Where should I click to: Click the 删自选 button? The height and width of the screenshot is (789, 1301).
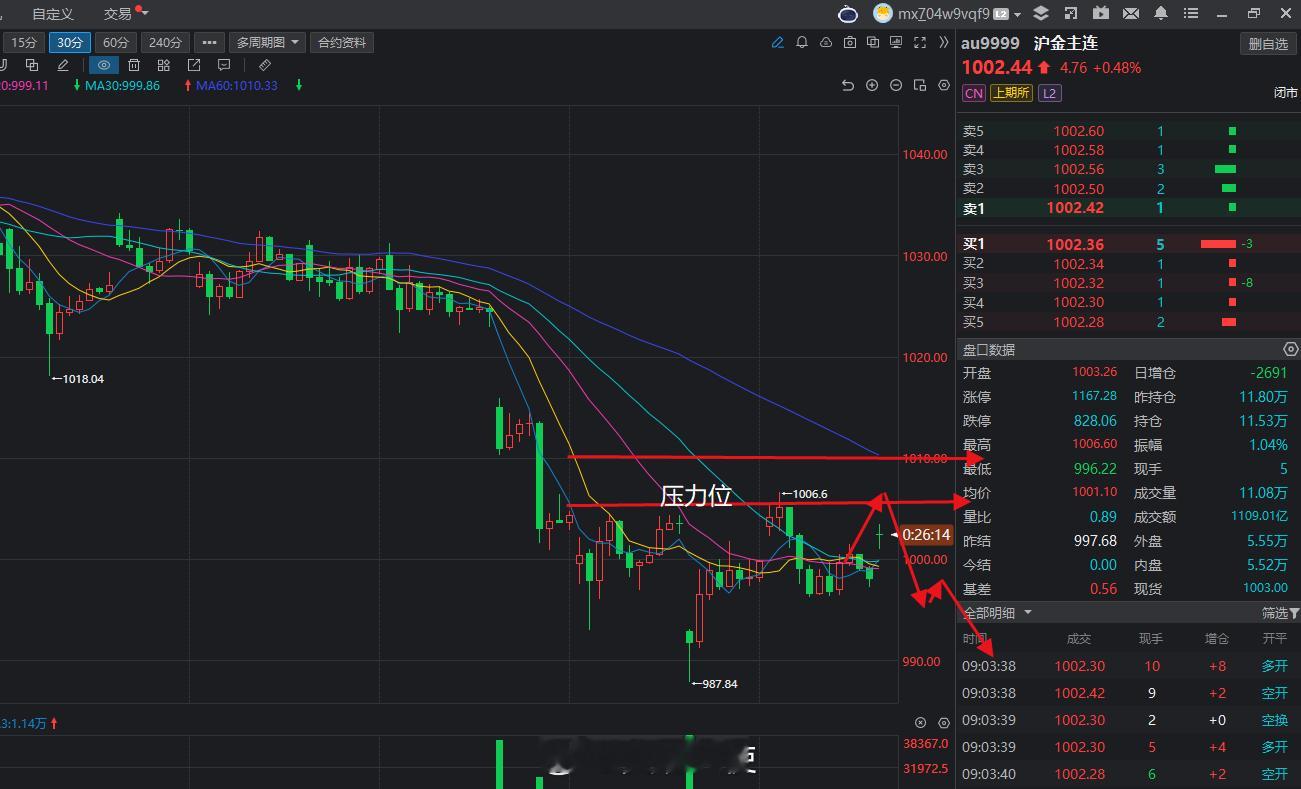(1268, 43)
